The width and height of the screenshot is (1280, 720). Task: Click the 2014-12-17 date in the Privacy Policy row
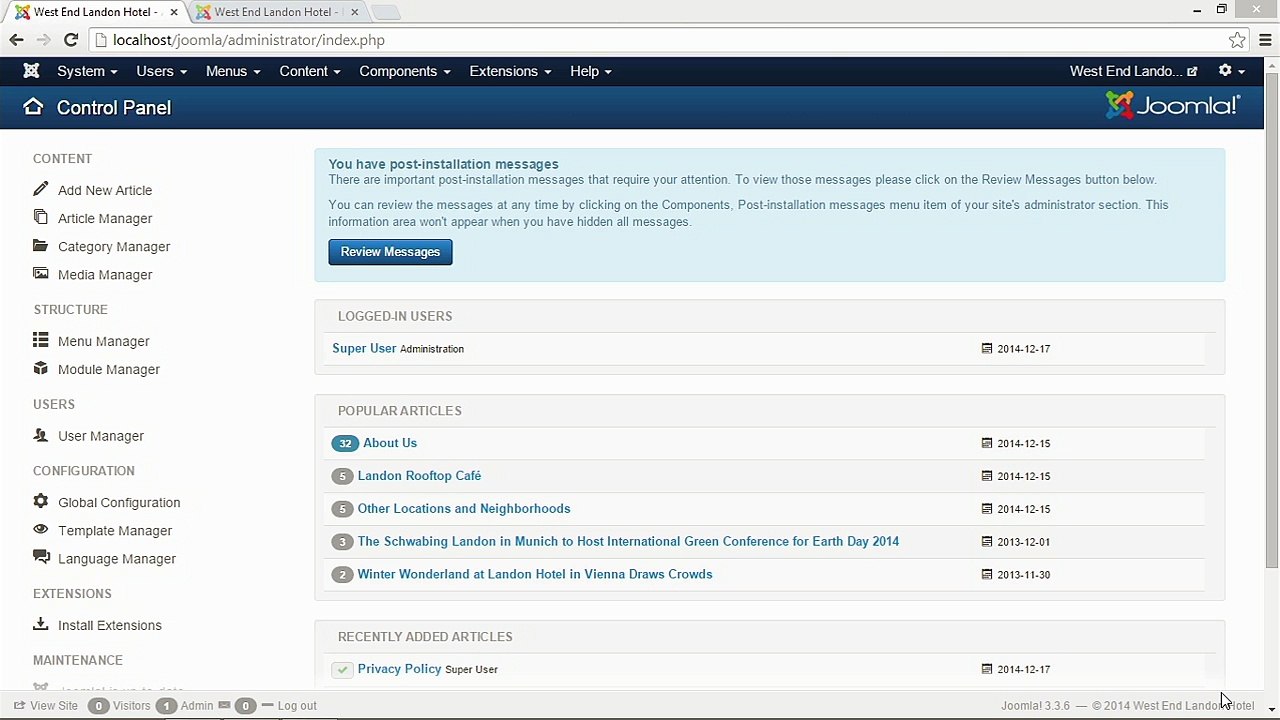(x=1023, y=670)
